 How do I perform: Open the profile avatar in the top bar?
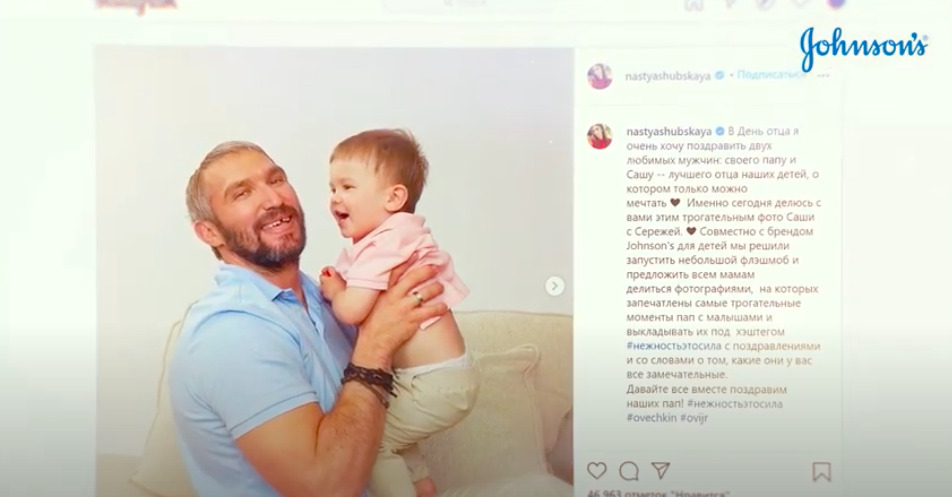pyautogui.click(x=837, y=3)
